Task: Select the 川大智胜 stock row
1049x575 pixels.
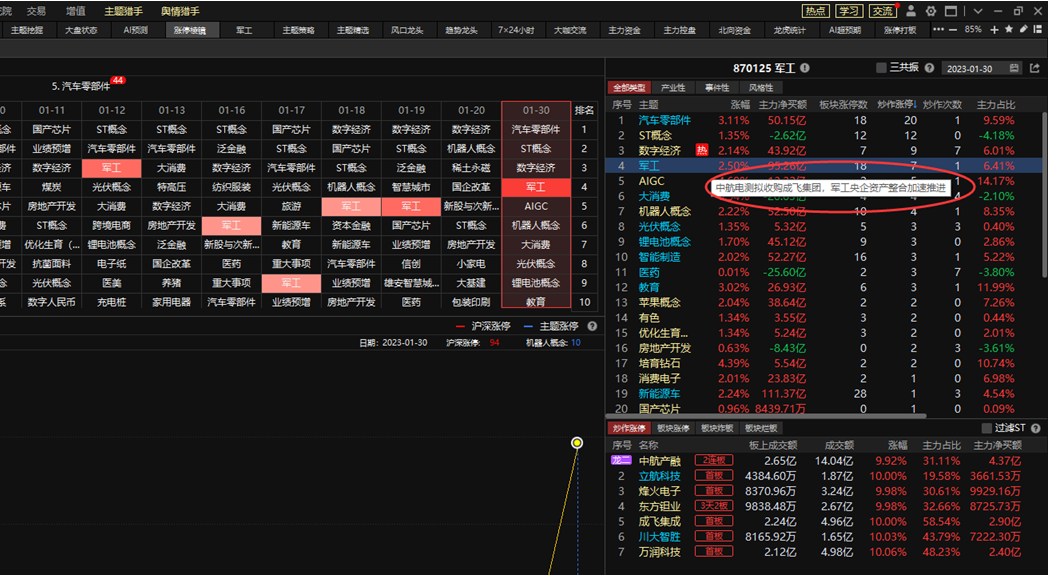Action: 826,537
